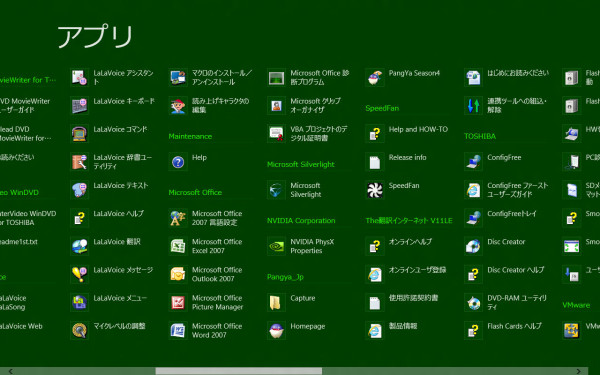Open NVIDIA PhysX Properties icon

276,246
